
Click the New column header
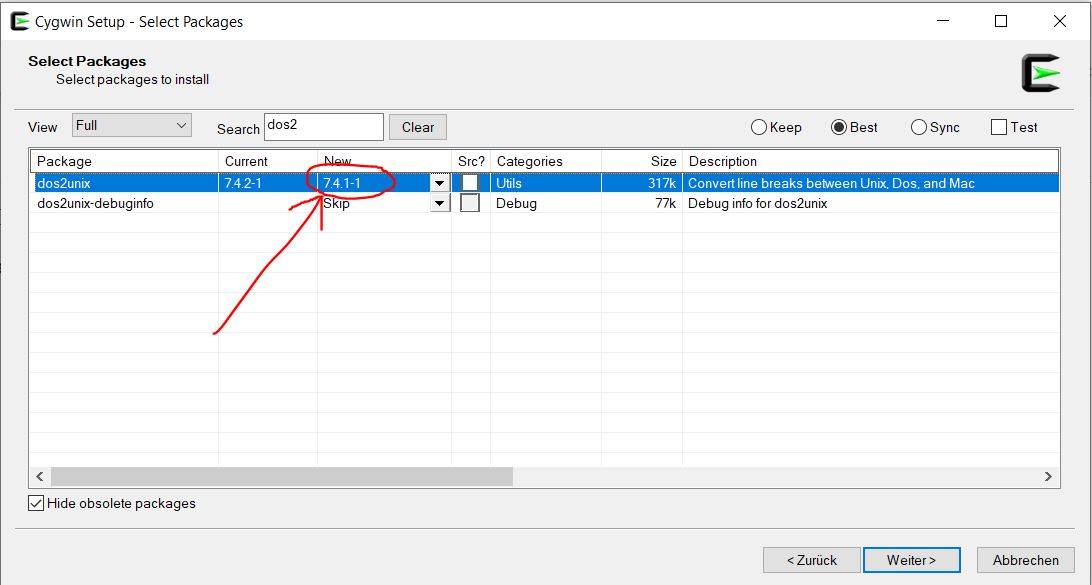[384, 162]
